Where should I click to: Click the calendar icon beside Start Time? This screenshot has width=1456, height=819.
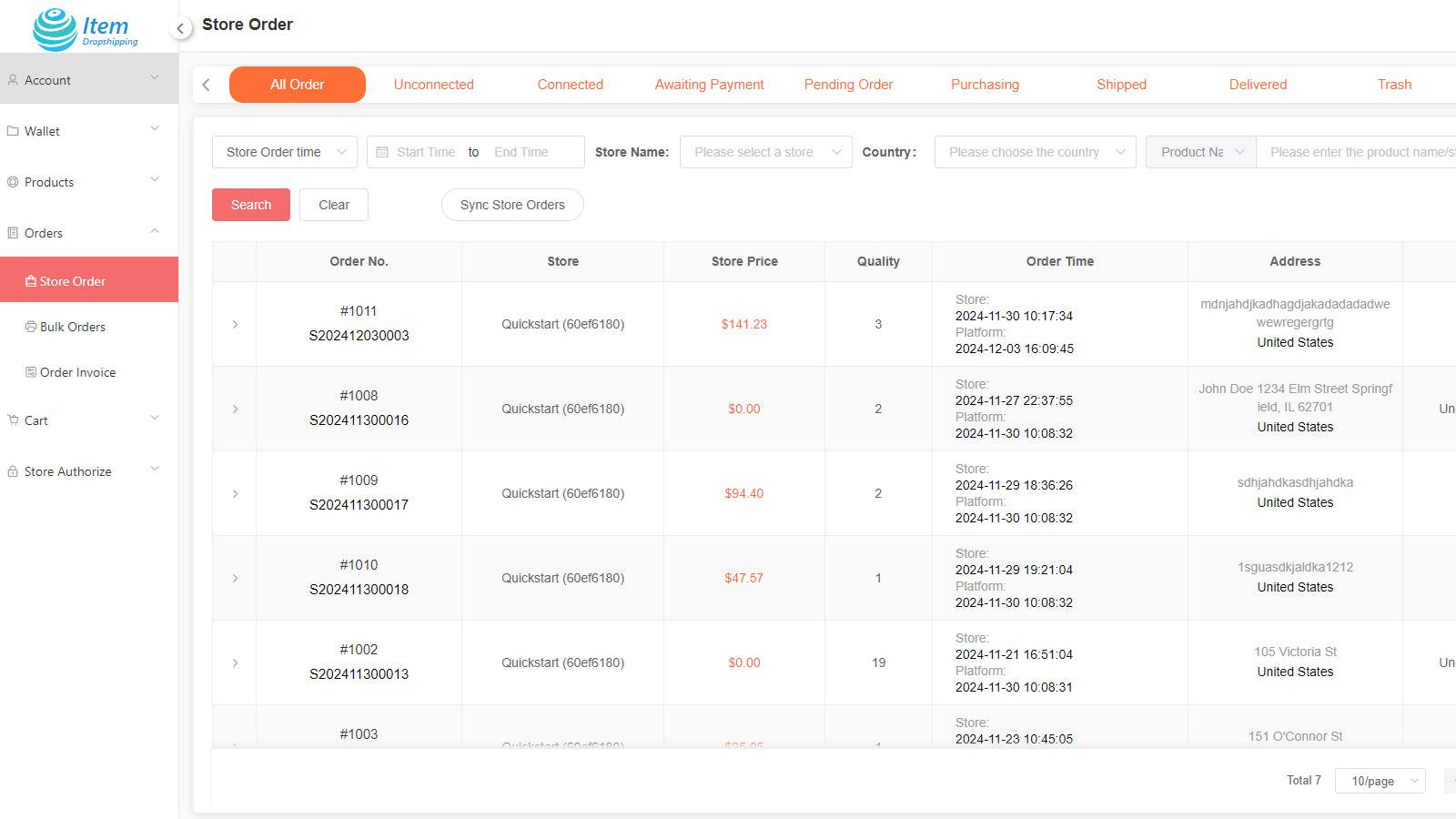click(383, 151)
